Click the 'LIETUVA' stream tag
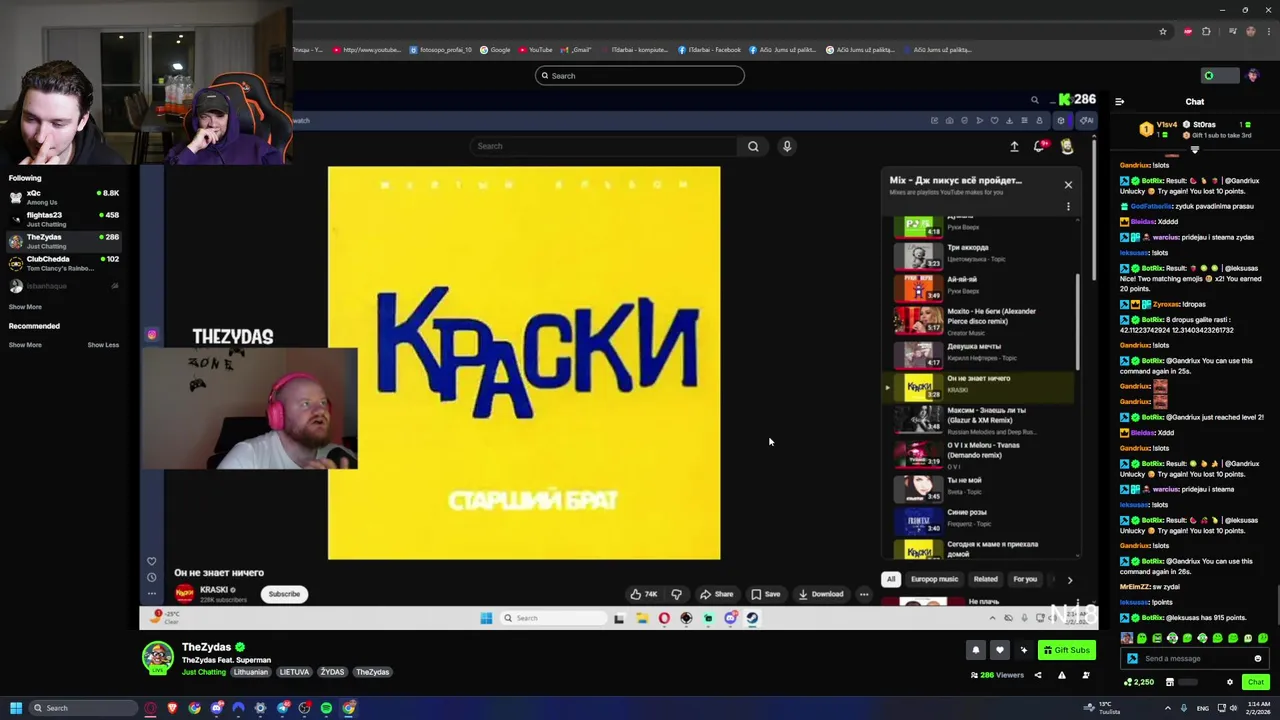 (x=294, y=672)
